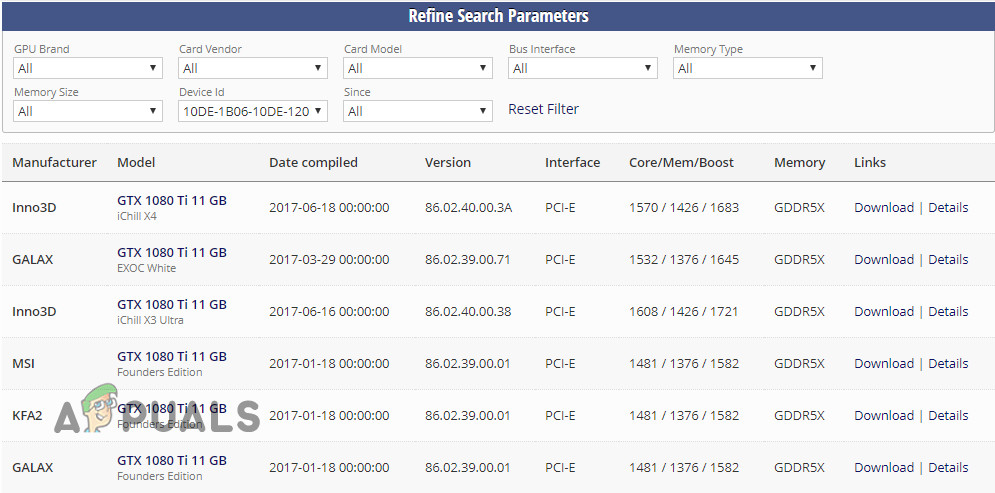
Task: Open the Device Id dropdown
Action: pyautogui.click(x=253, y=111)
